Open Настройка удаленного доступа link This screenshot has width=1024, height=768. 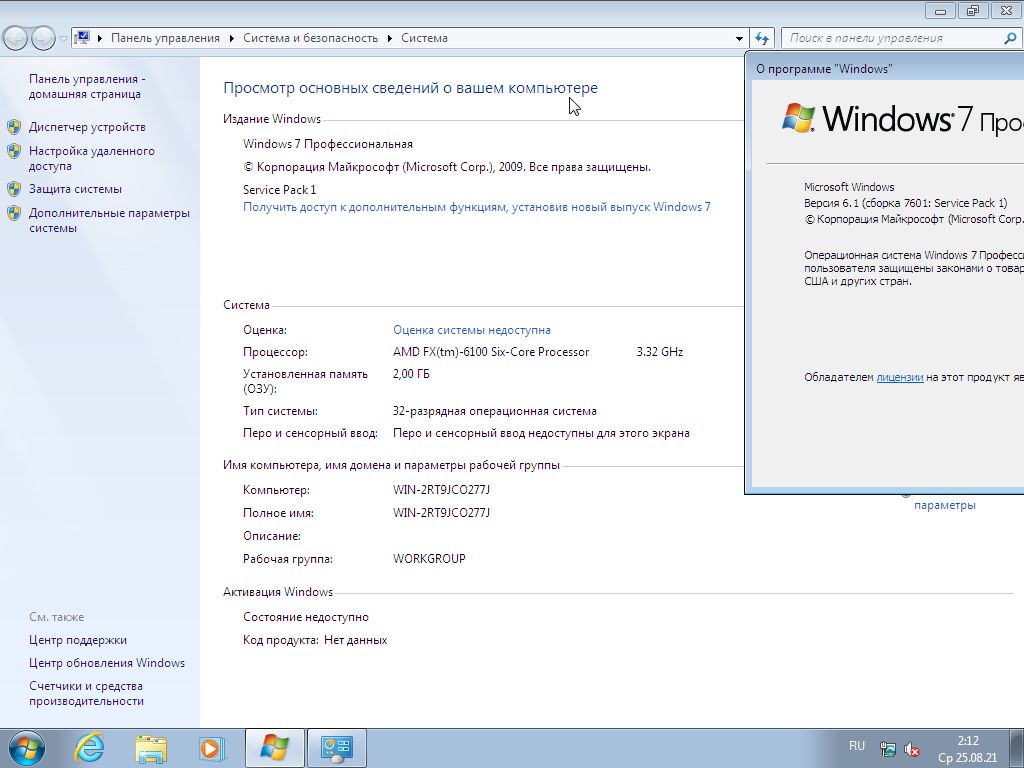91,158
